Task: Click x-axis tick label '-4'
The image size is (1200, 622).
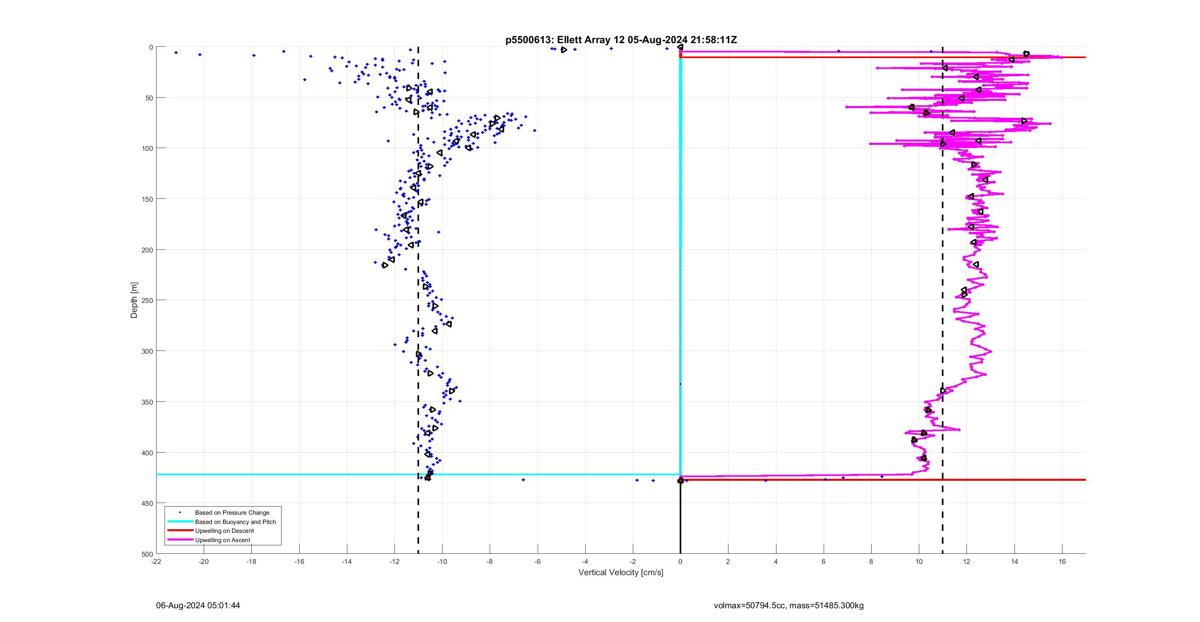Action: point(585,561)
